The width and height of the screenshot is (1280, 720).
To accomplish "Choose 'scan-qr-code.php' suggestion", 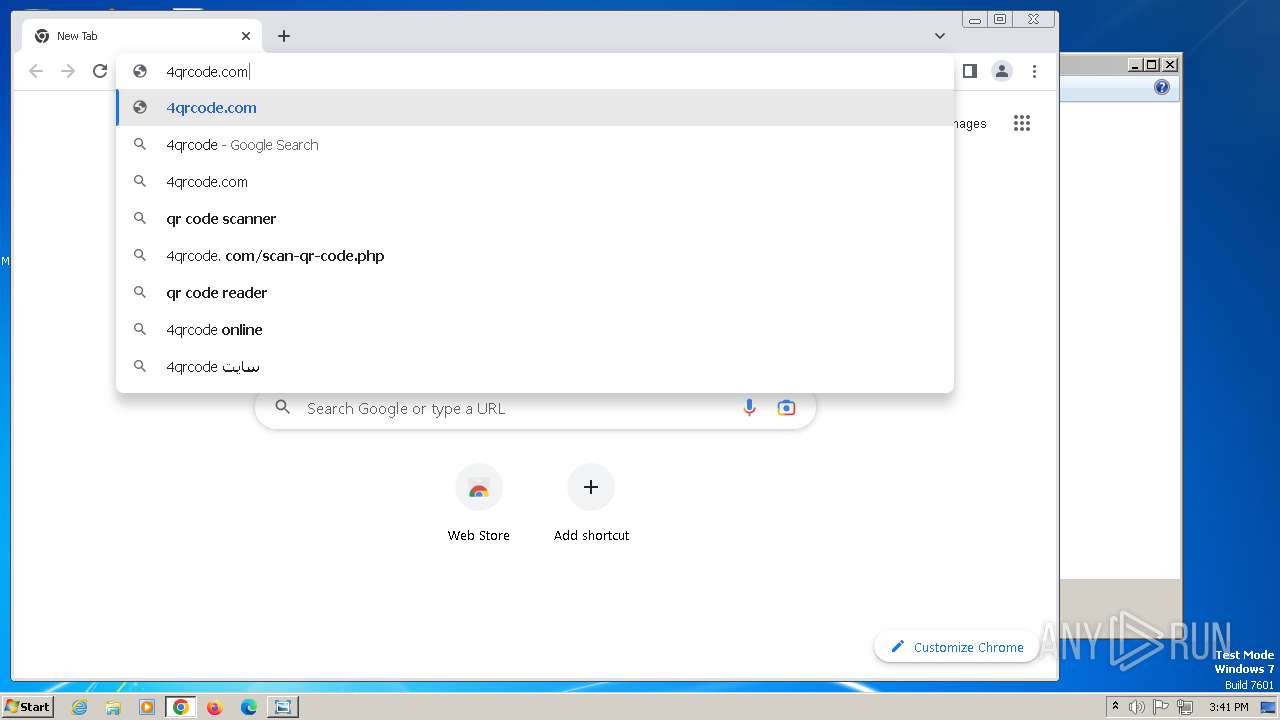I will 535,255.
